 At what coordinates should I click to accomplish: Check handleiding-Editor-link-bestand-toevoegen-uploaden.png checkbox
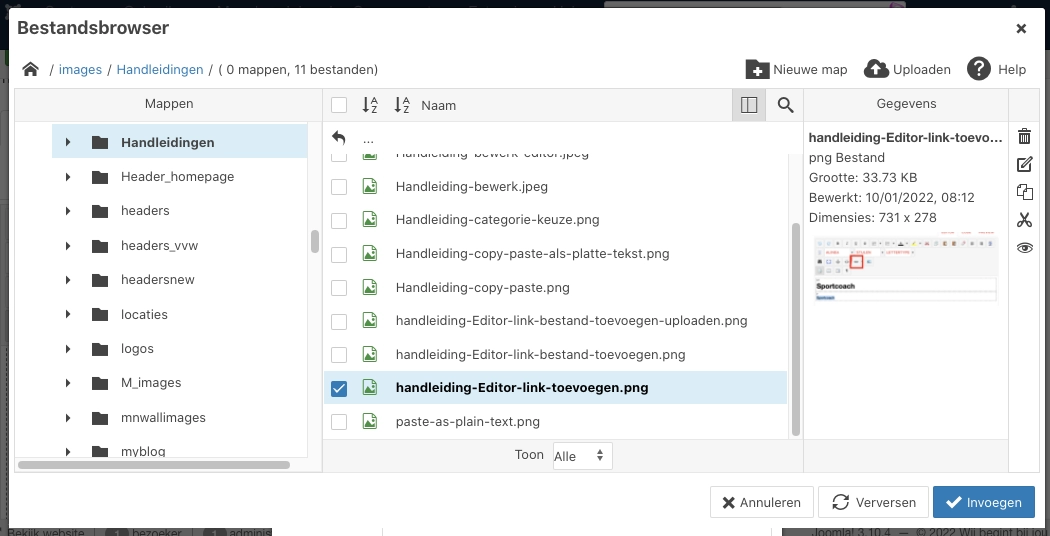click(x=339, y=321)
